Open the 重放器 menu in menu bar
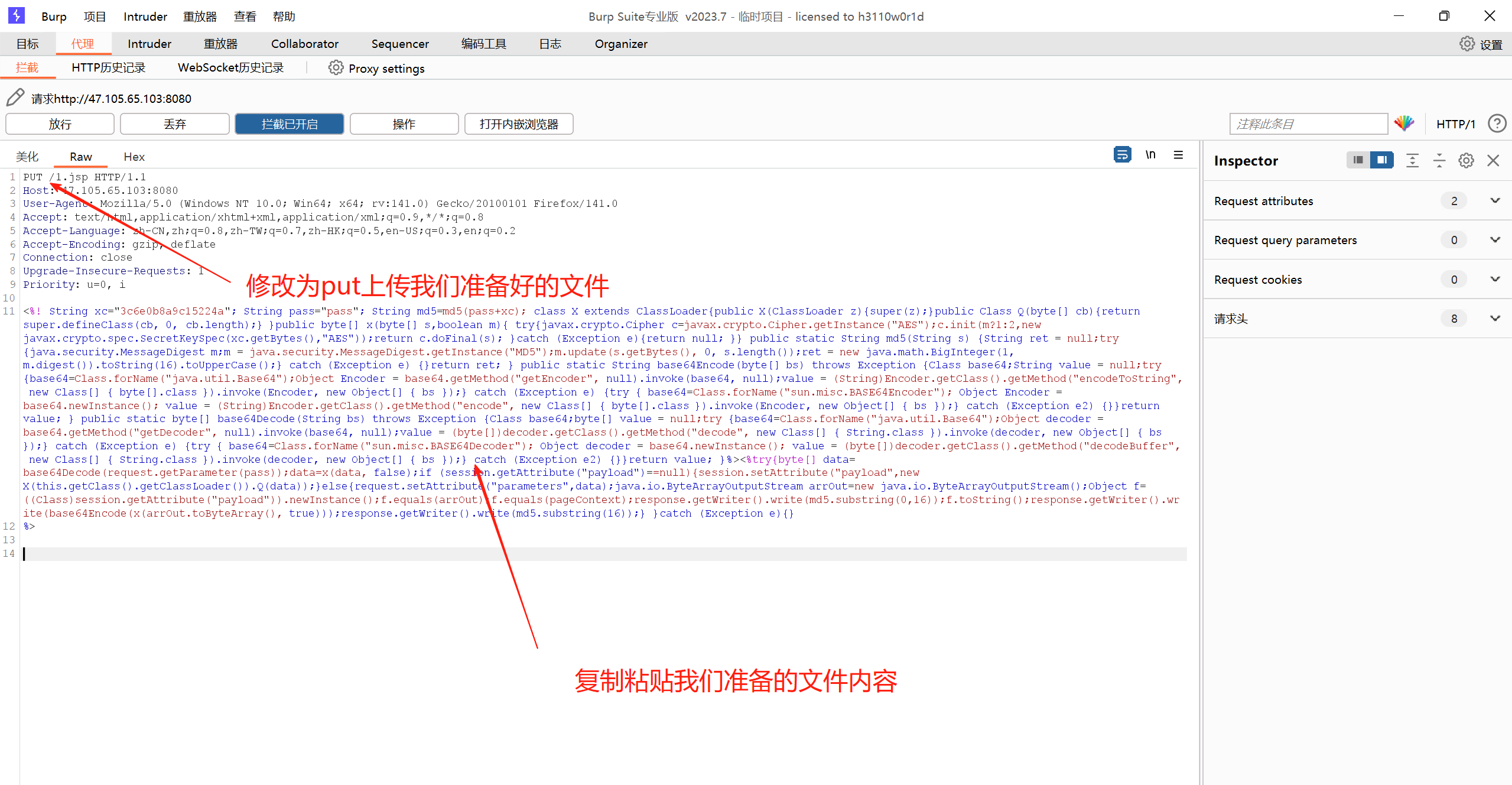The width and height of the screenshot is (1512, 785). (x=200, y=17)
